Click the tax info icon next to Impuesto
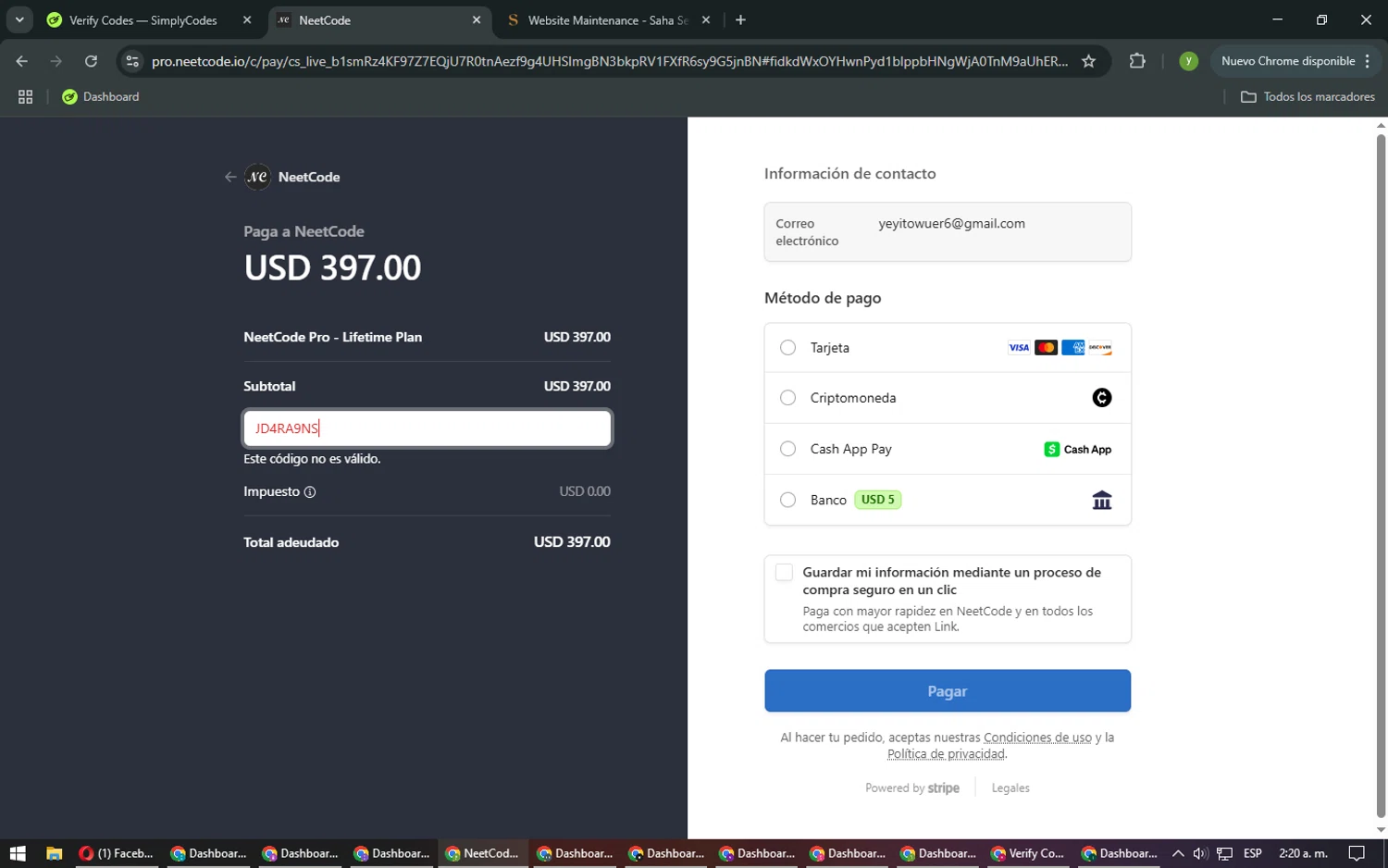Viewport: 1388px width, 868px height. 310,492
